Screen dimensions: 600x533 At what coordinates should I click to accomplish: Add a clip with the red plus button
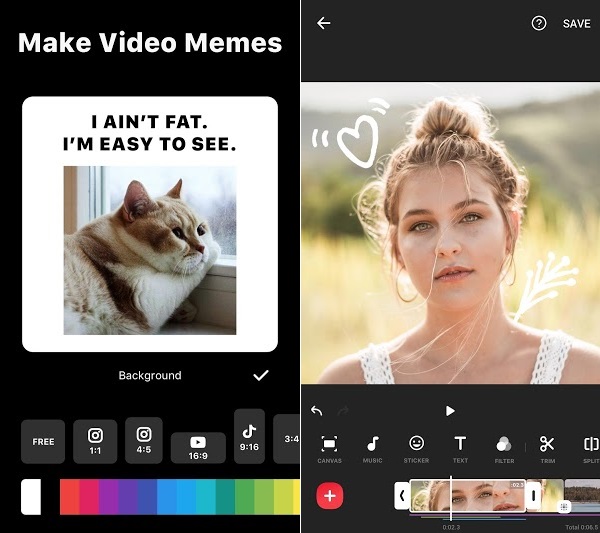329,496
